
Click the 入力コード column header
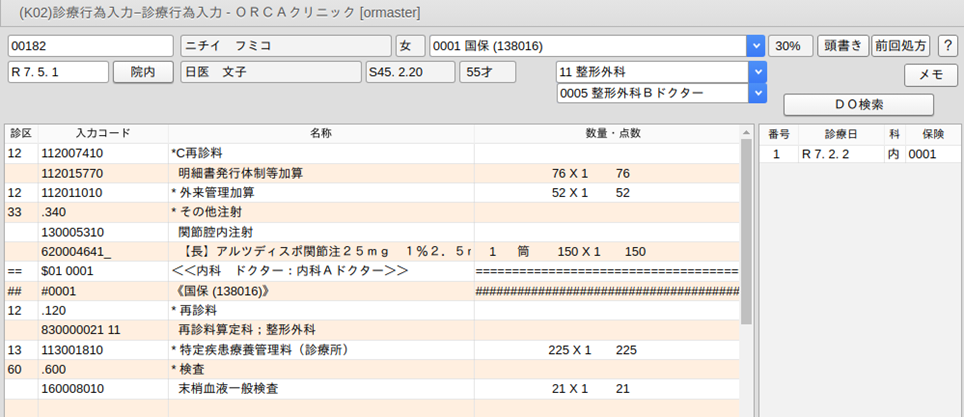click(103, 133)
